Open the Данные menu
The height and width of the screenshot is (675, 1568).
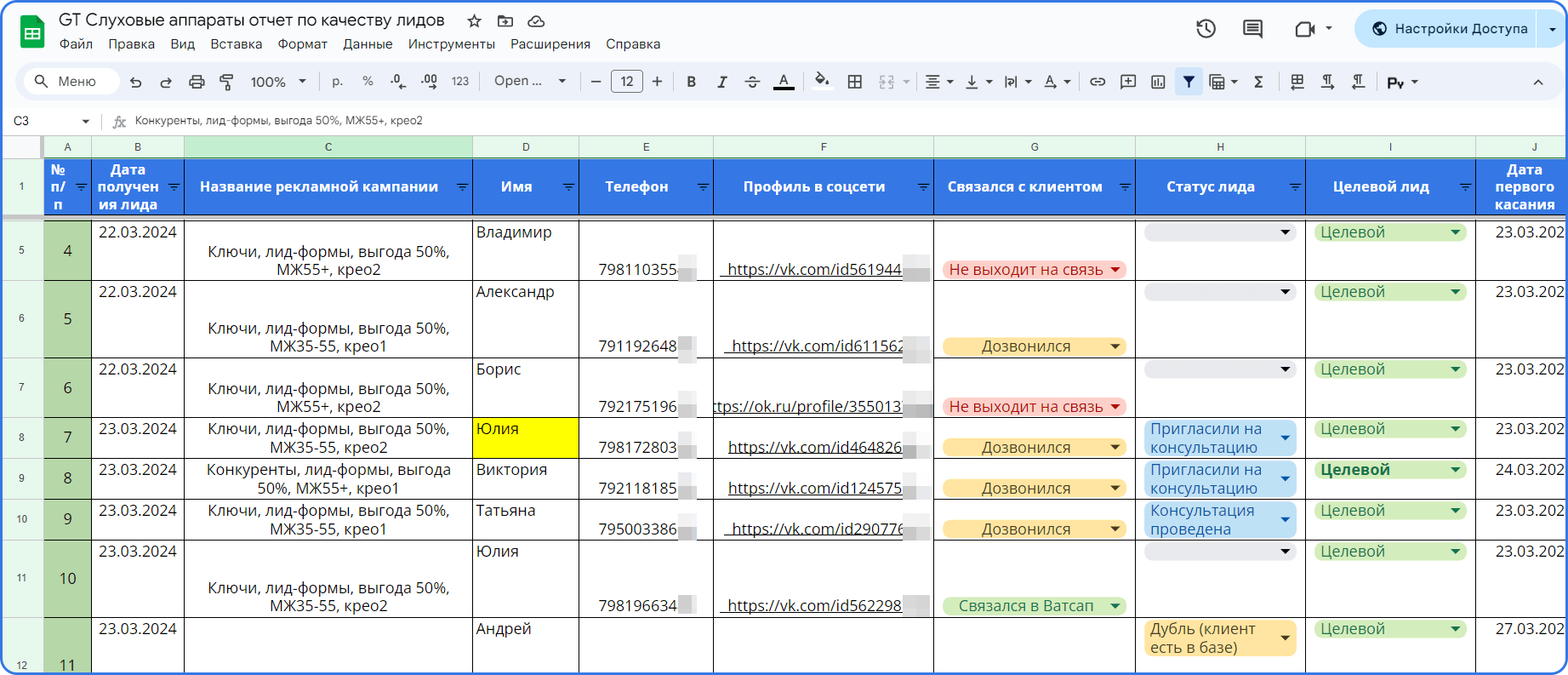pyautogui.click(x=368, y=44)
